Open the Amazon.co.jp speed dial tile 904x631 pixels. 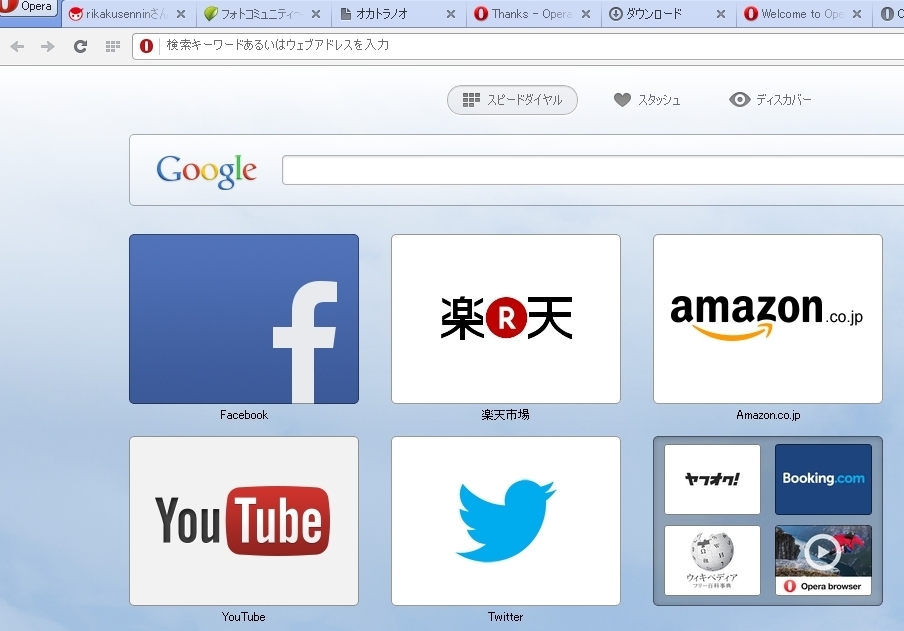[x=767, y=319]
